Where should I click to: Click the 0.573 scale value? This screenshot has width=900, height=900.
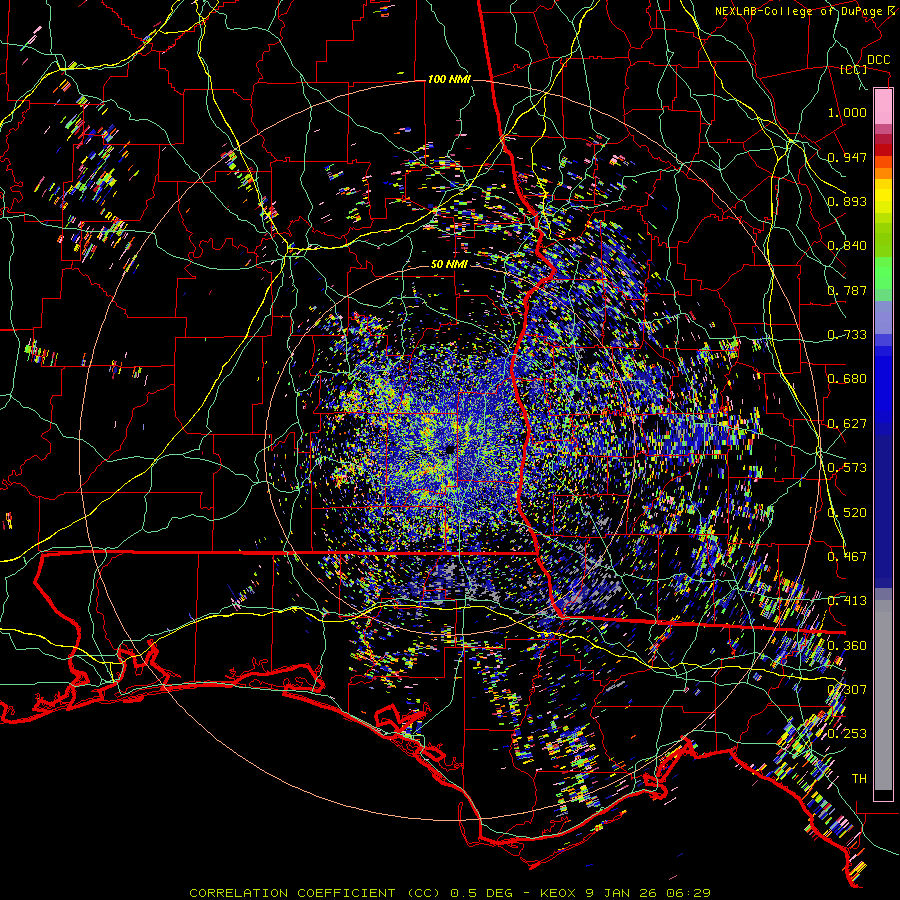(847, 468)
